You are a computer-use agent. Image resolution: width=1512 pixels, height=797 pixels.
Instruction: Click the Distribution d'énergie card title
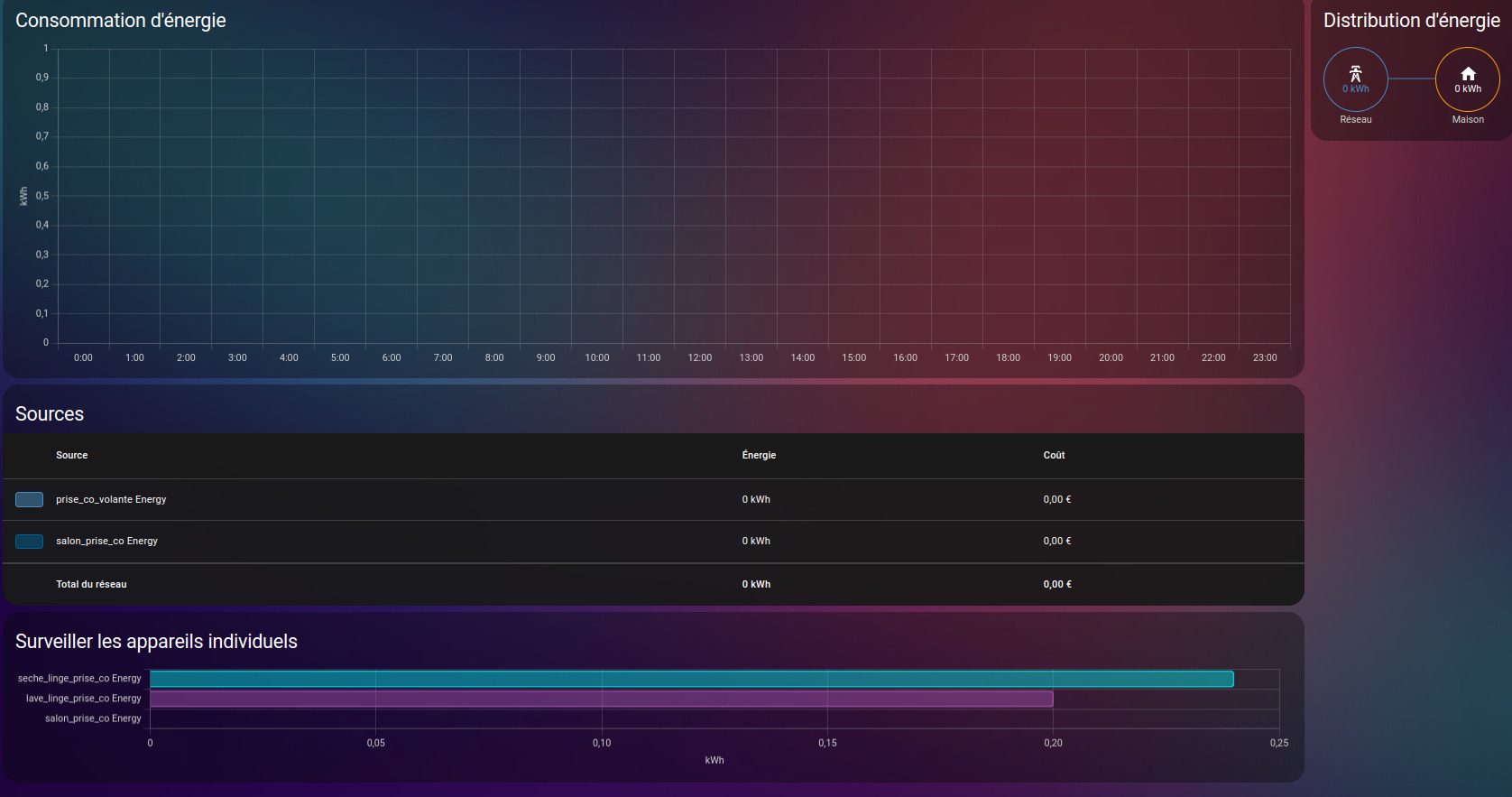(1411, 21)
